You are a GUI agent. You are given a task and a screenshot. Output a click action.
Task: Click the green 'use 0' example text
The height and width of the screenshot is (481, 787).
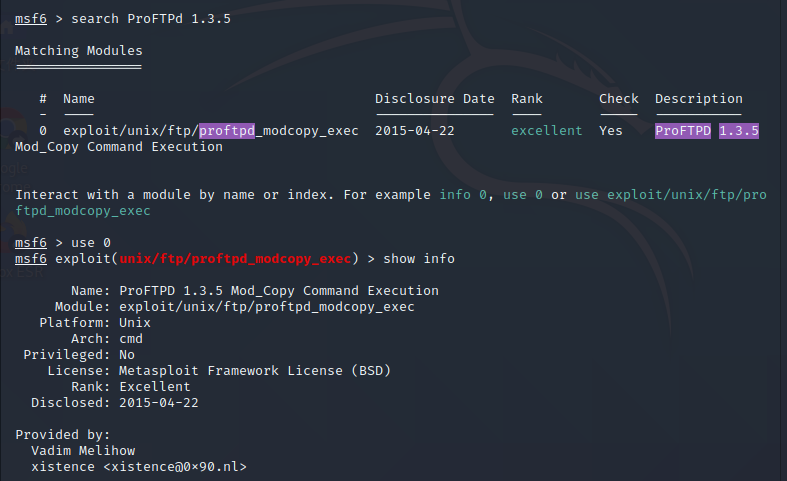tap(526, 195)
